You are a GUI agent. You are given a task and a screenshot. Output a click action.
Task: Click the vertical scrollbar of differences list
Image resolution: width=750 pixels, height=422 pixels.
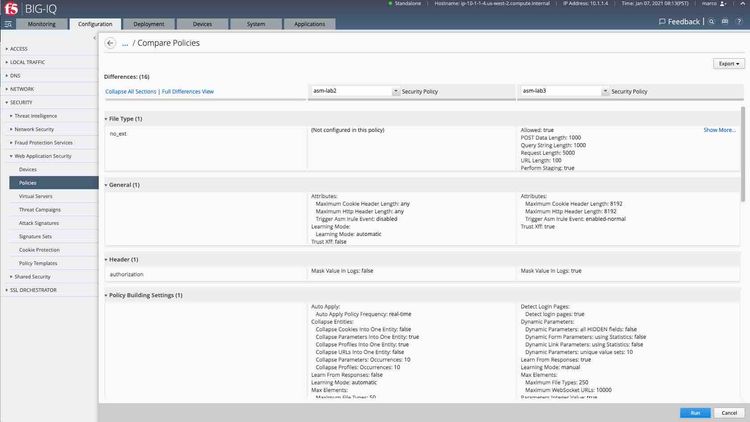[x=742, y=153]
